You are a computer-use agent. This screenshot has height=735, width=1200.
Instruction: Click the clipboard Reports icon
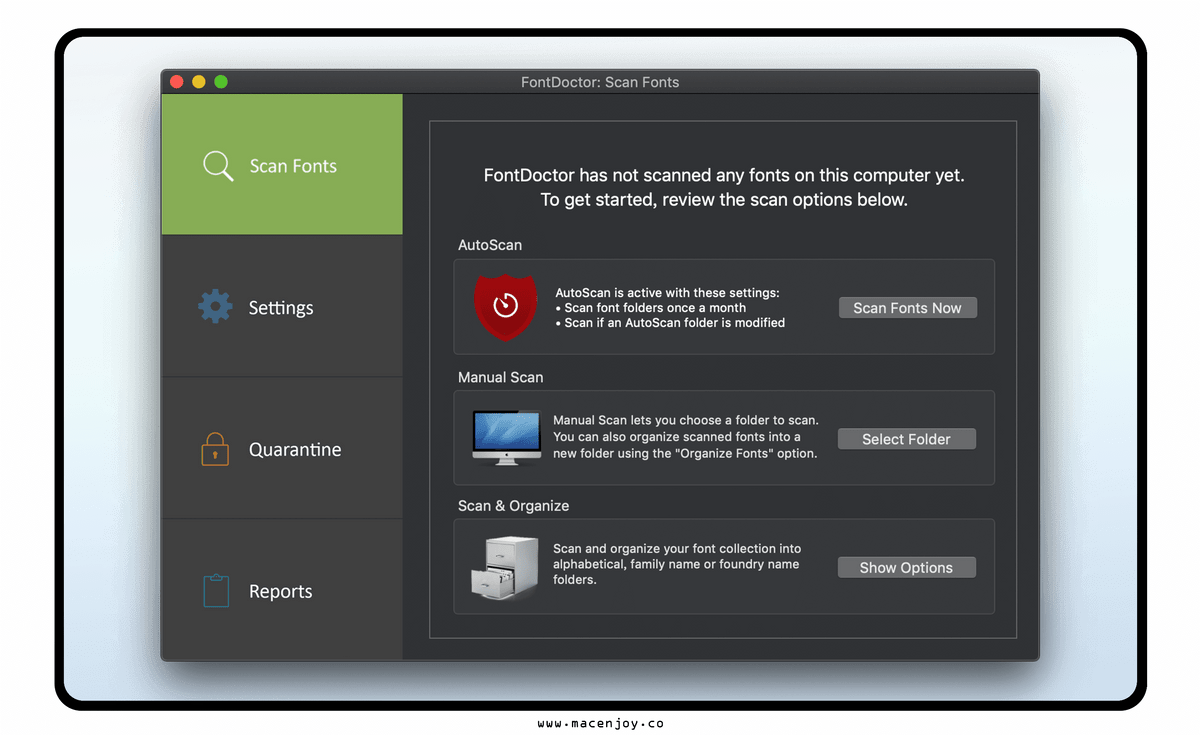[216, 591]
